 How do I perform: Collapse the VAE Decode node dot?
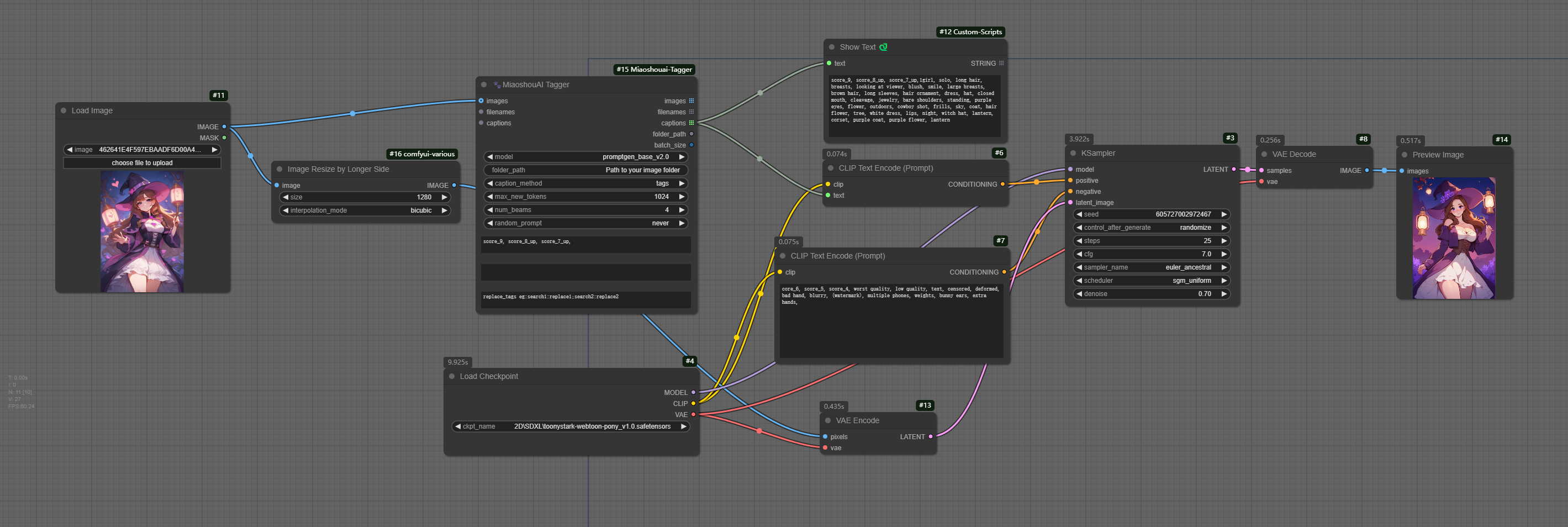tap(1264, 155)
